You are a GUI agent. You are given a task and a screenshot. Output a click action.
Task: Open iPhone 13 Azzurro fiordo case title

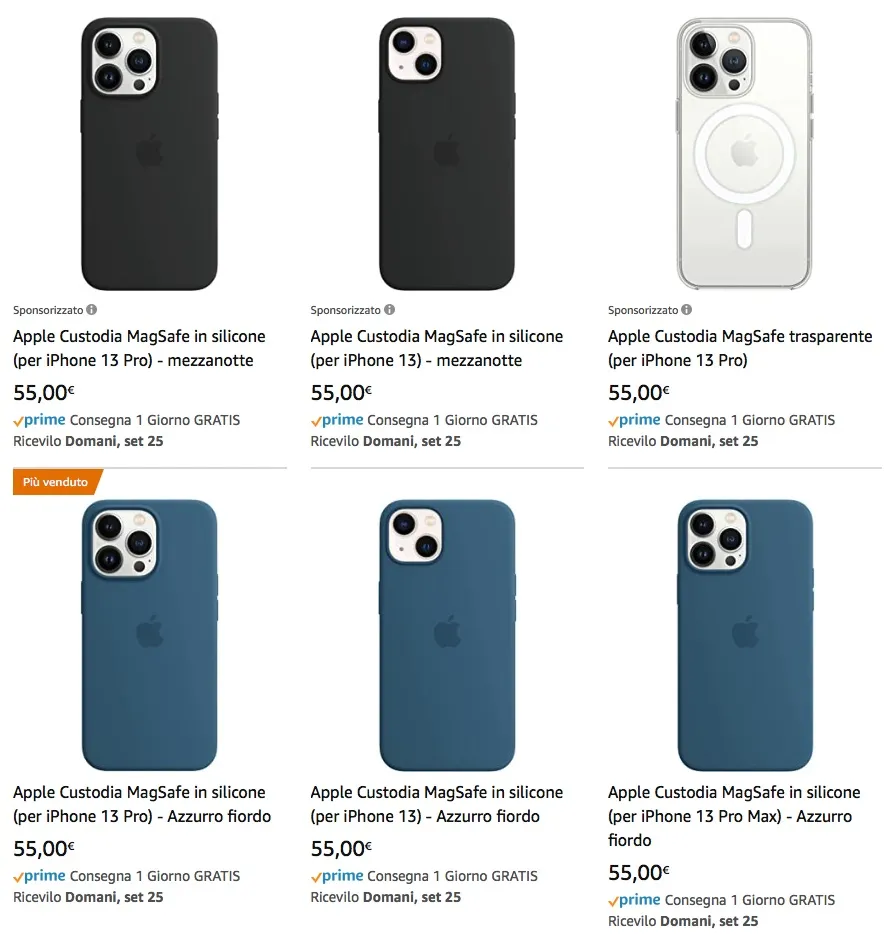tap(436, 804)
